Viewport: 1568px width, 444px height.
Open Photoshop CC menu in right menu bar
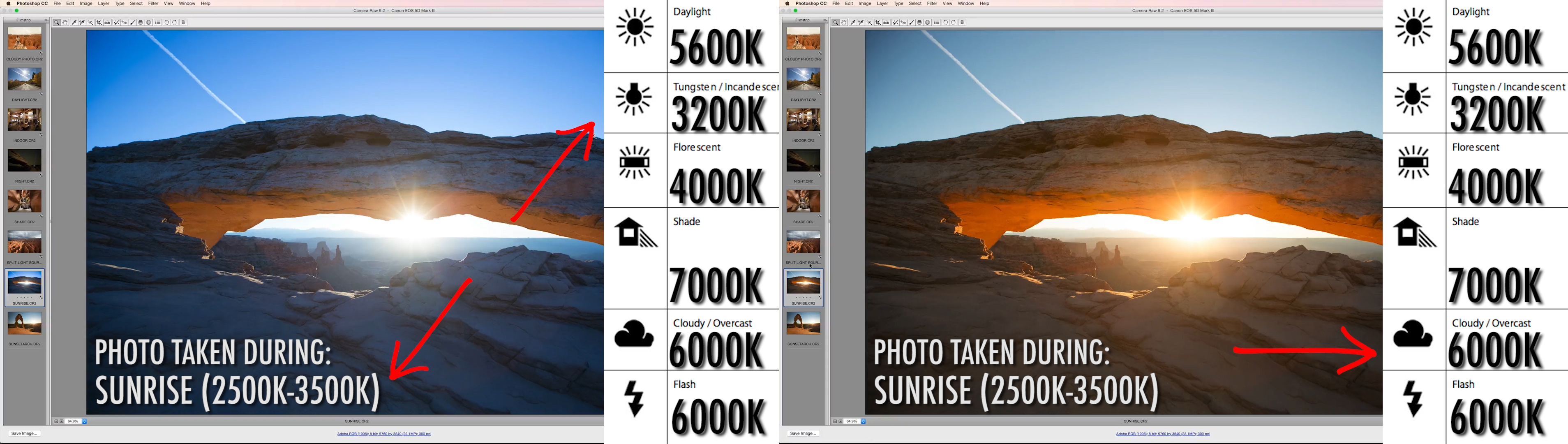[811, 4]
